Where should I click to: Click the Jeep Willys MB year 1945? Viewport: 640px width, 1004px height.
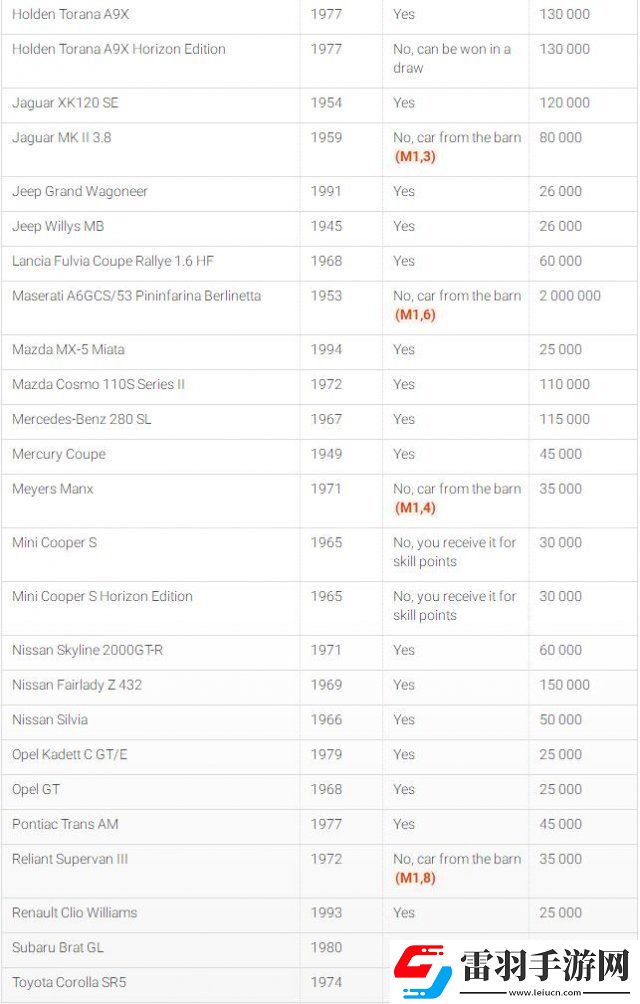(326, 227)
